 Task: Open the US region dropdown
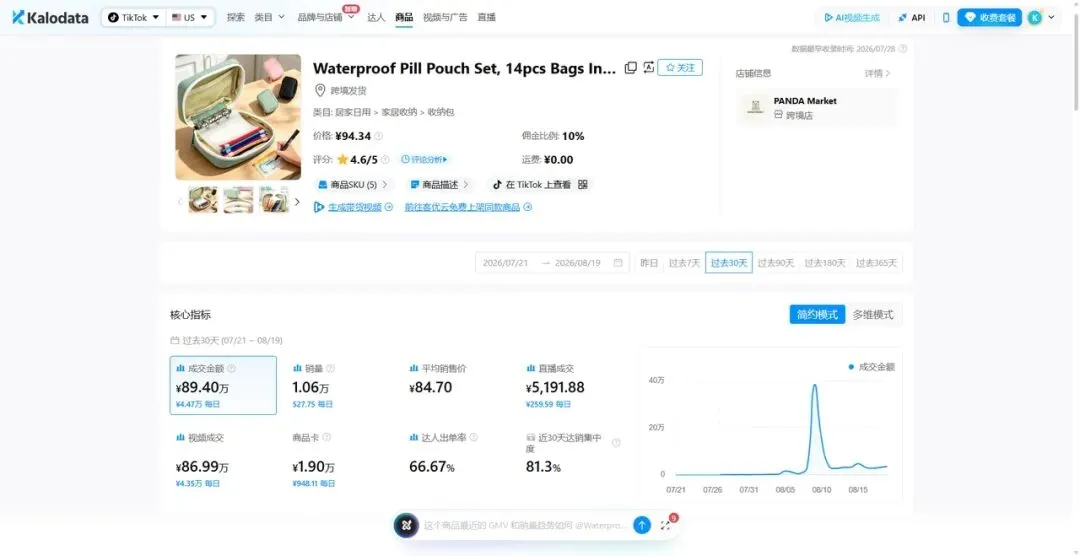tap(189, 18)
